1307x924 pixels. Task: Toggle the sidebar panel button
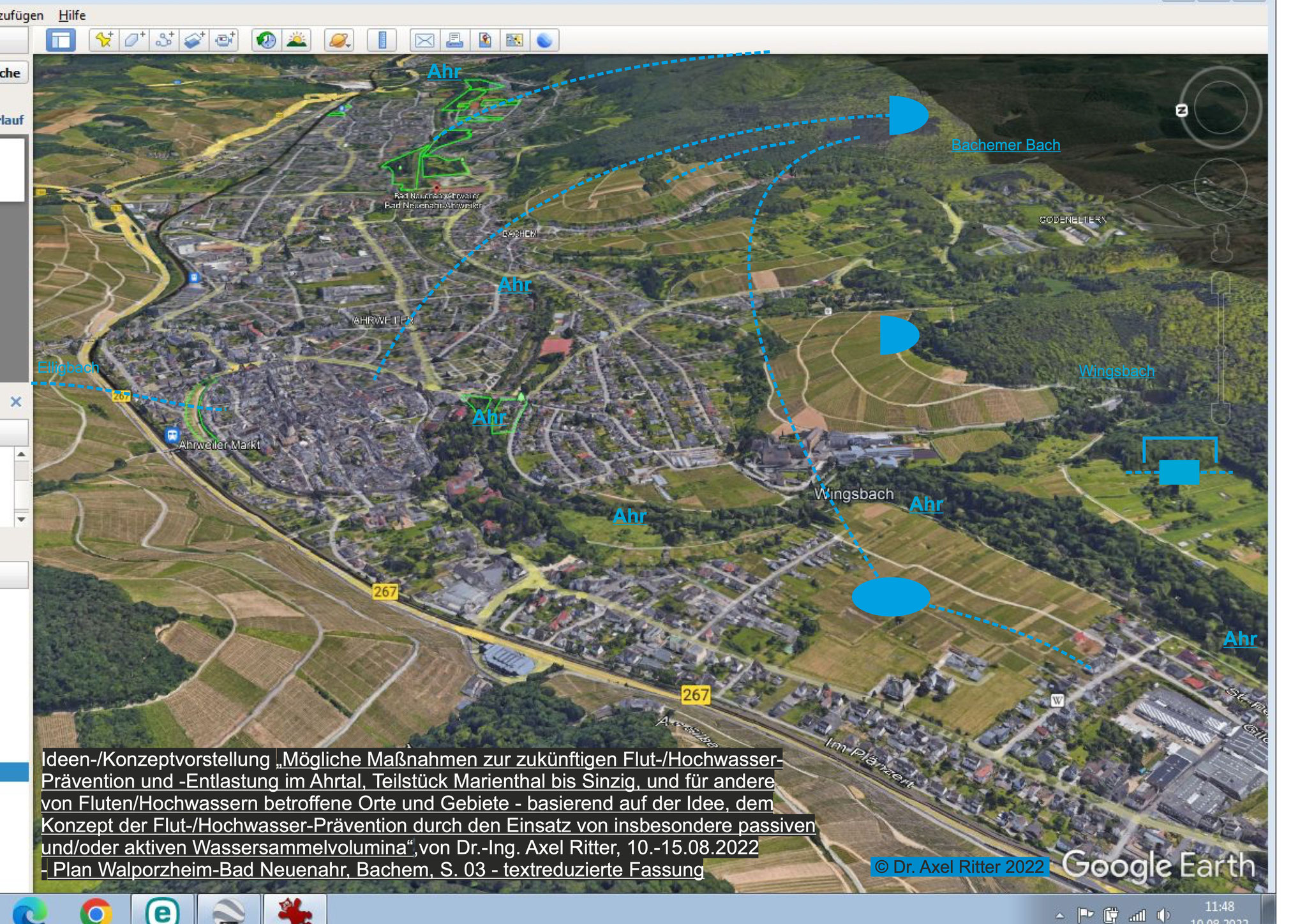click(x=61, y=40)
